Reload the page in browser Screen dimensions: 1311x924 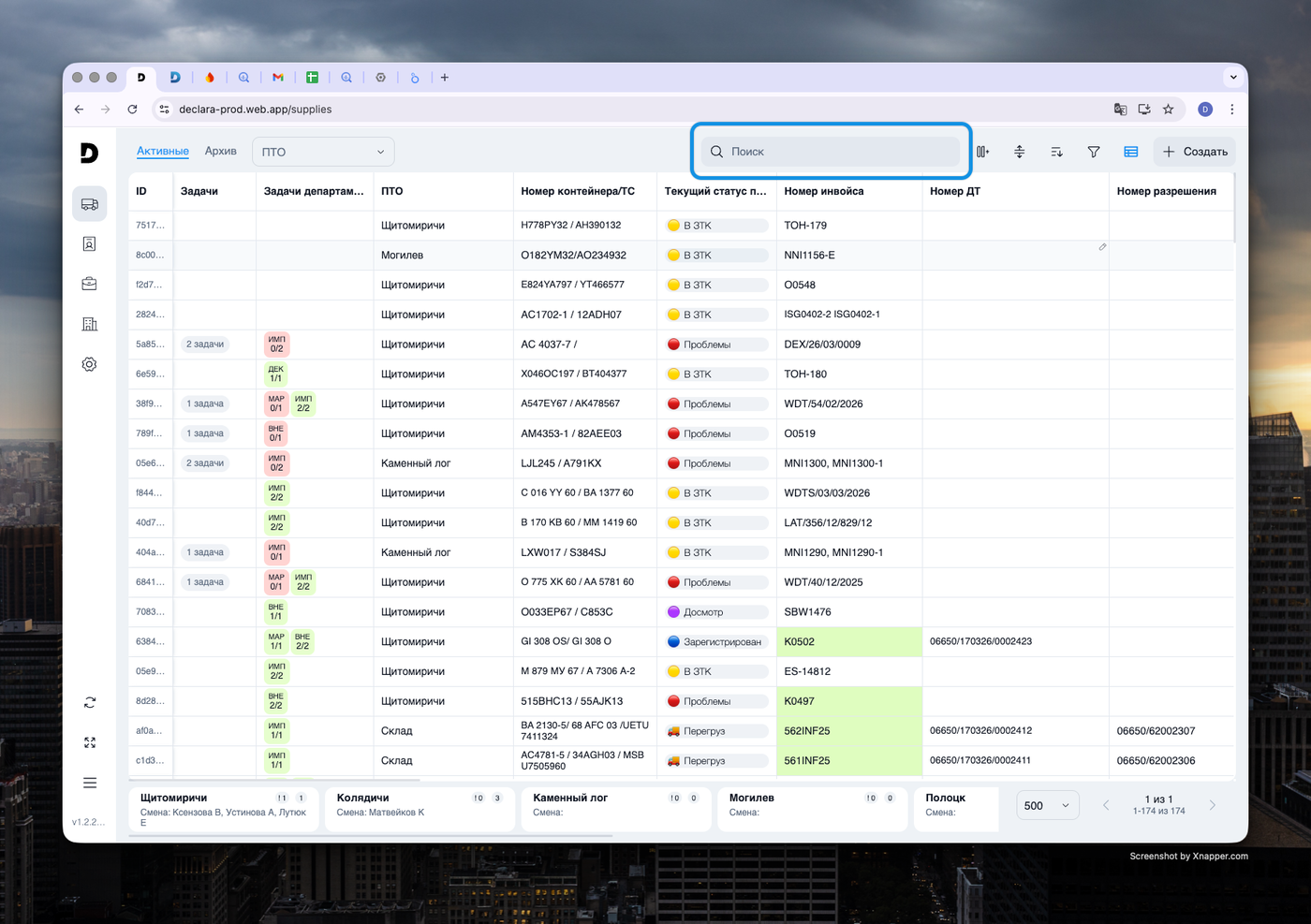point(132,110)
